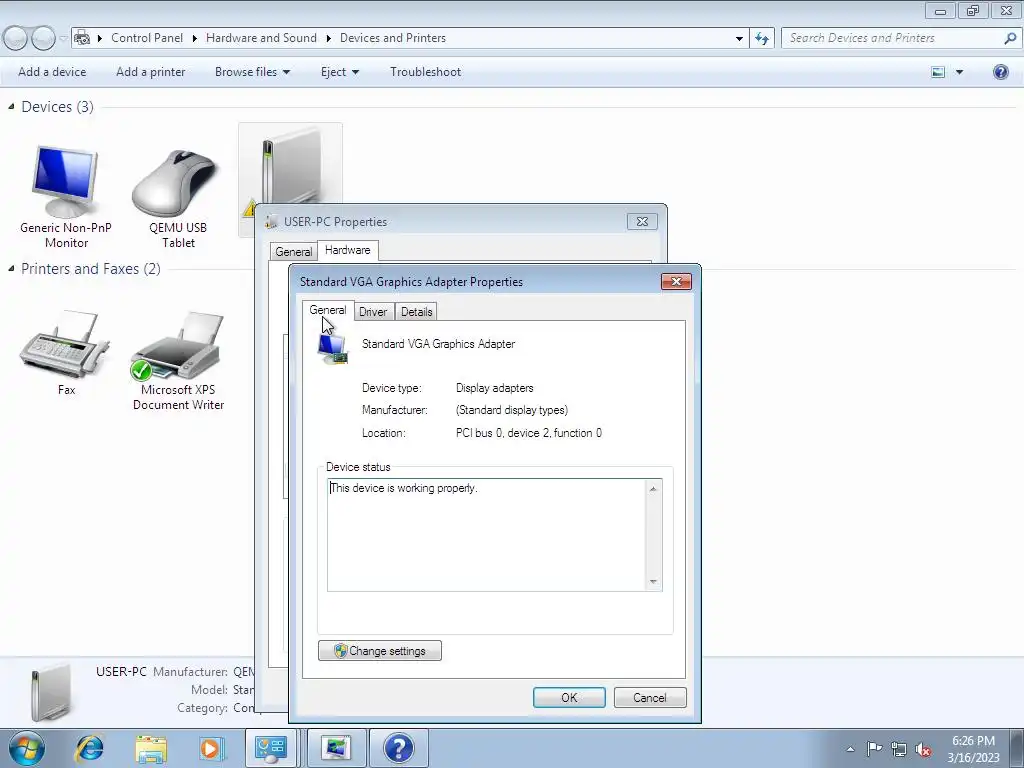
Task: Open the Browse files dropdown
Action: pyautogui.click(x=252, y=72)
